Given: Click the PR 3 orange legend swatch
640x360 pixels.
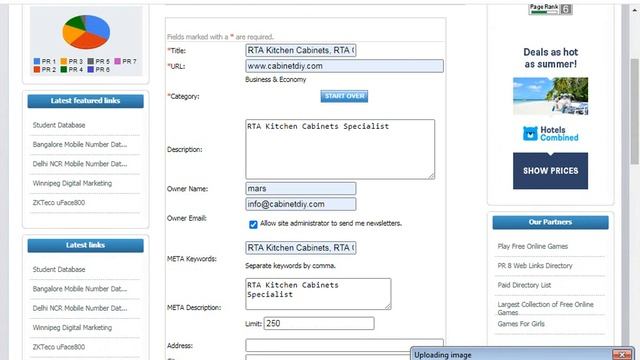Looking at the screenshot, I should 64,61.
